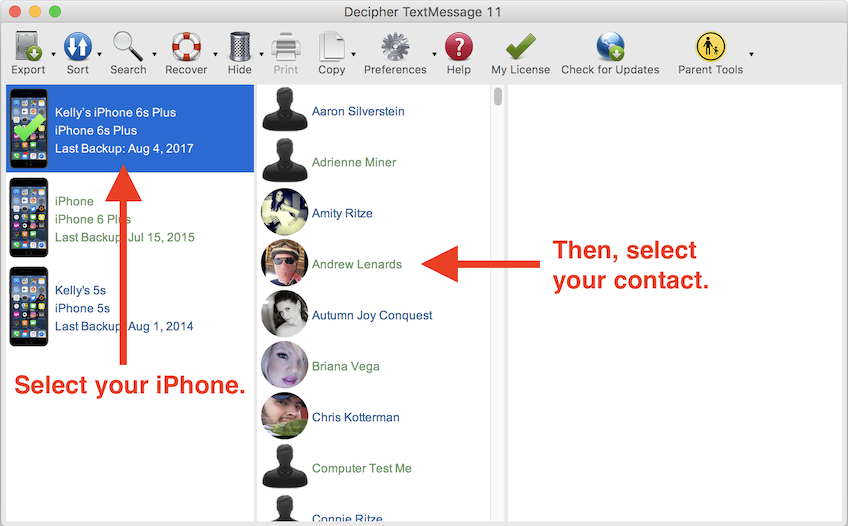848x526 pixels.
Task: Click the Hide trash bin icon
Action: tap(240, 47)
